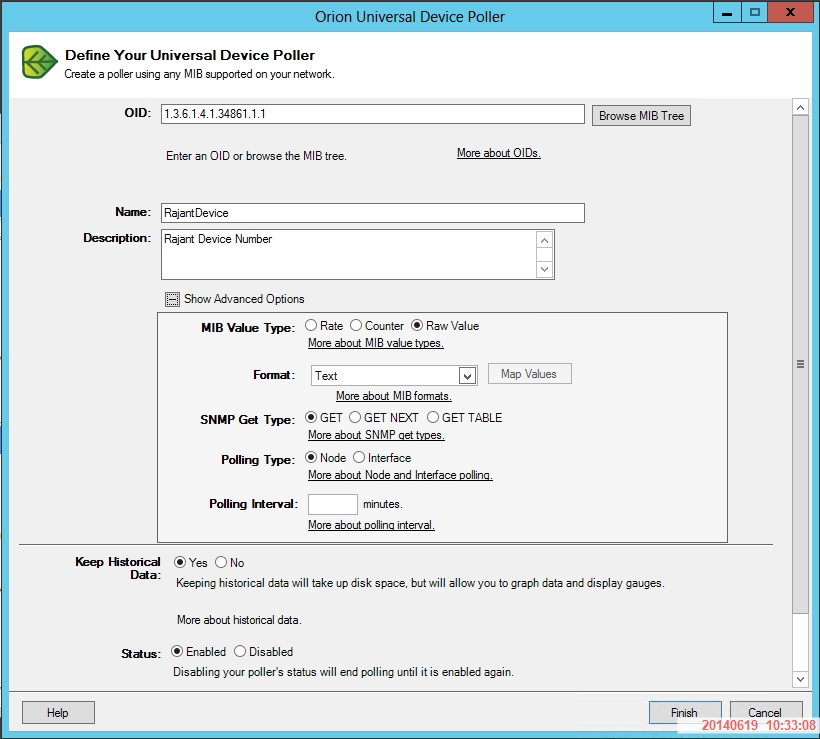Close the Orion Universal Device Poller window
This screenshot has width=820, height=739.
791,13
